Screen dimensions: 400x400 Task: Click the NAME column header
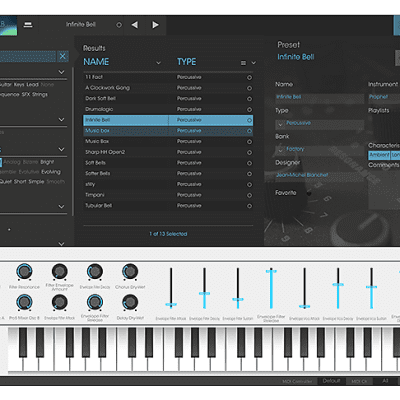[96, 62]
